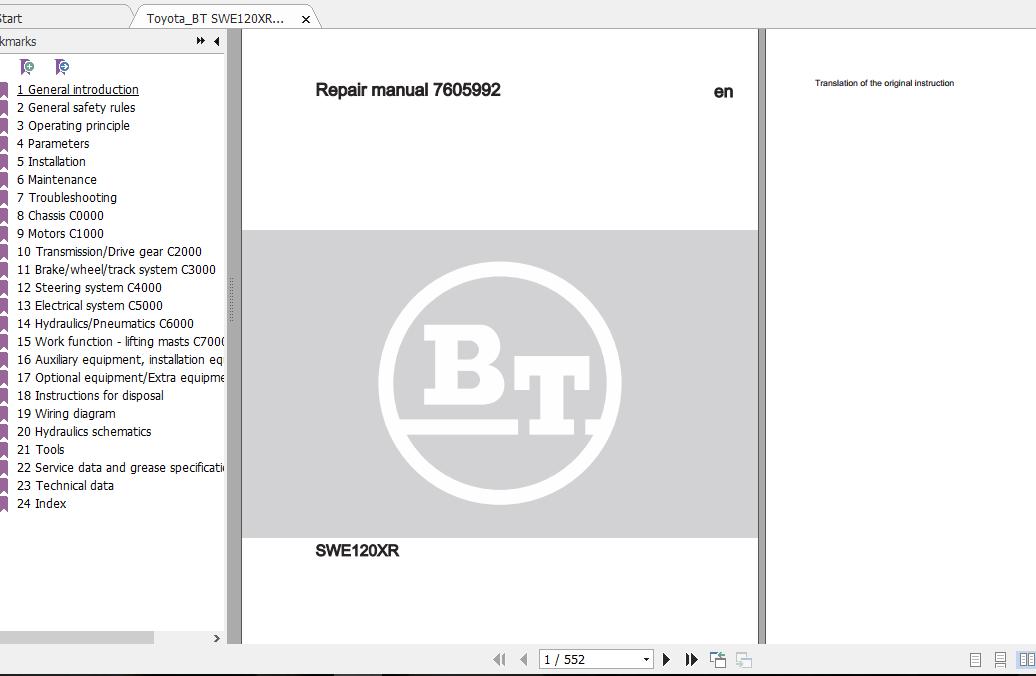The height and width of the screenshot is (676, 1036).
Task: Open the '1 General introduction' bookmark
Action: 77,89
